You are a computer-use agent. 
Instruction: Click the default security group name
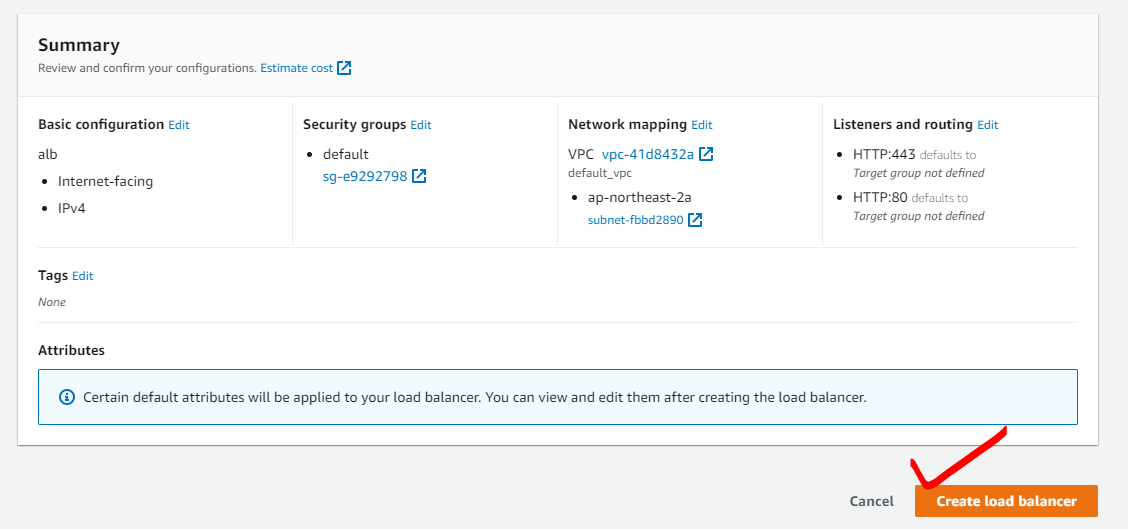(345, 154)
